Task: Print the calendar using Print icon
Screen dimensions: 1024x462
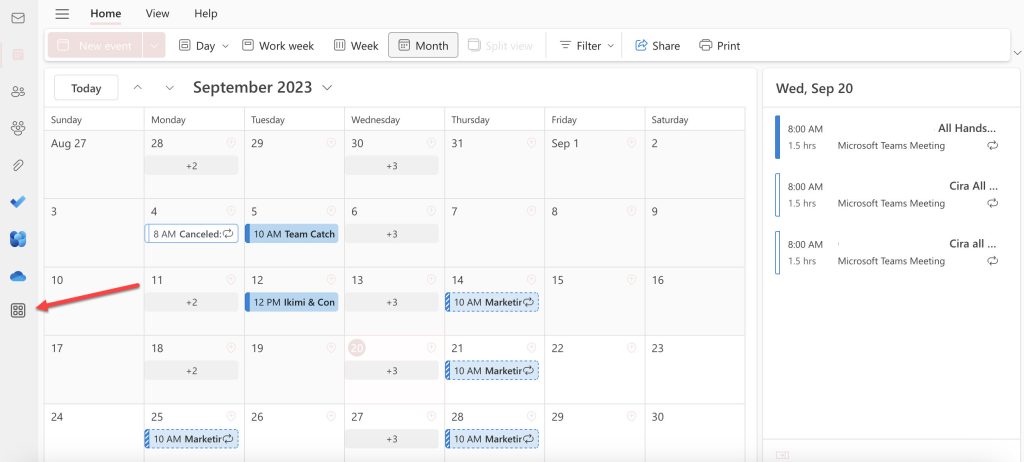Action: pyautogui.click(x=720, y=45)
